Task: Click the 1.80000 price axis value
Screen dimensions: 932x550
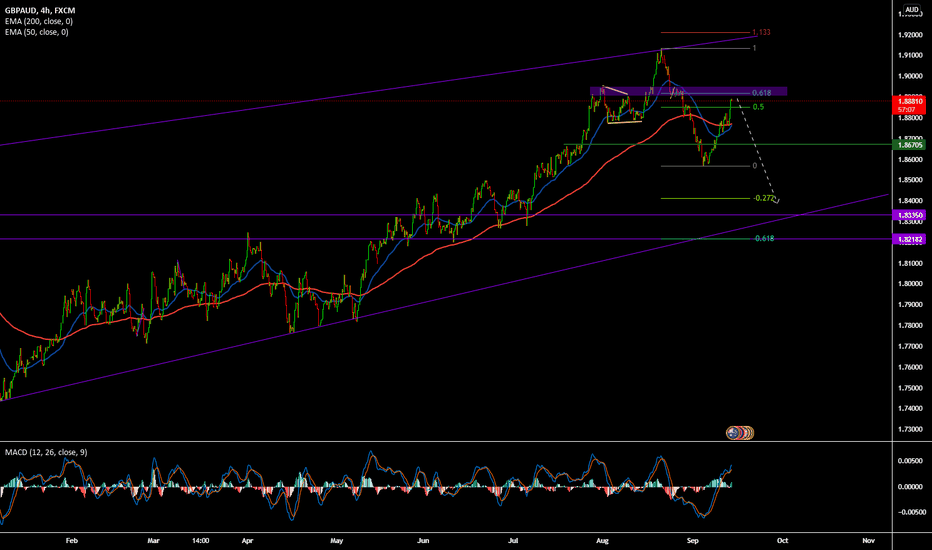Action: 910,284
